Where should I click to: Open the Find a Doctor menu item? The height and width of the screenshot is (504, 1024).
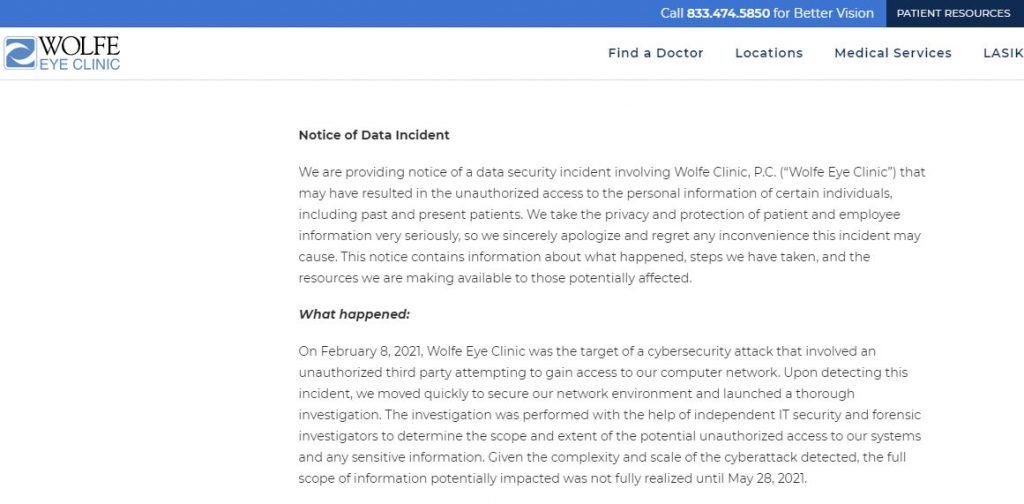point(655,53)
